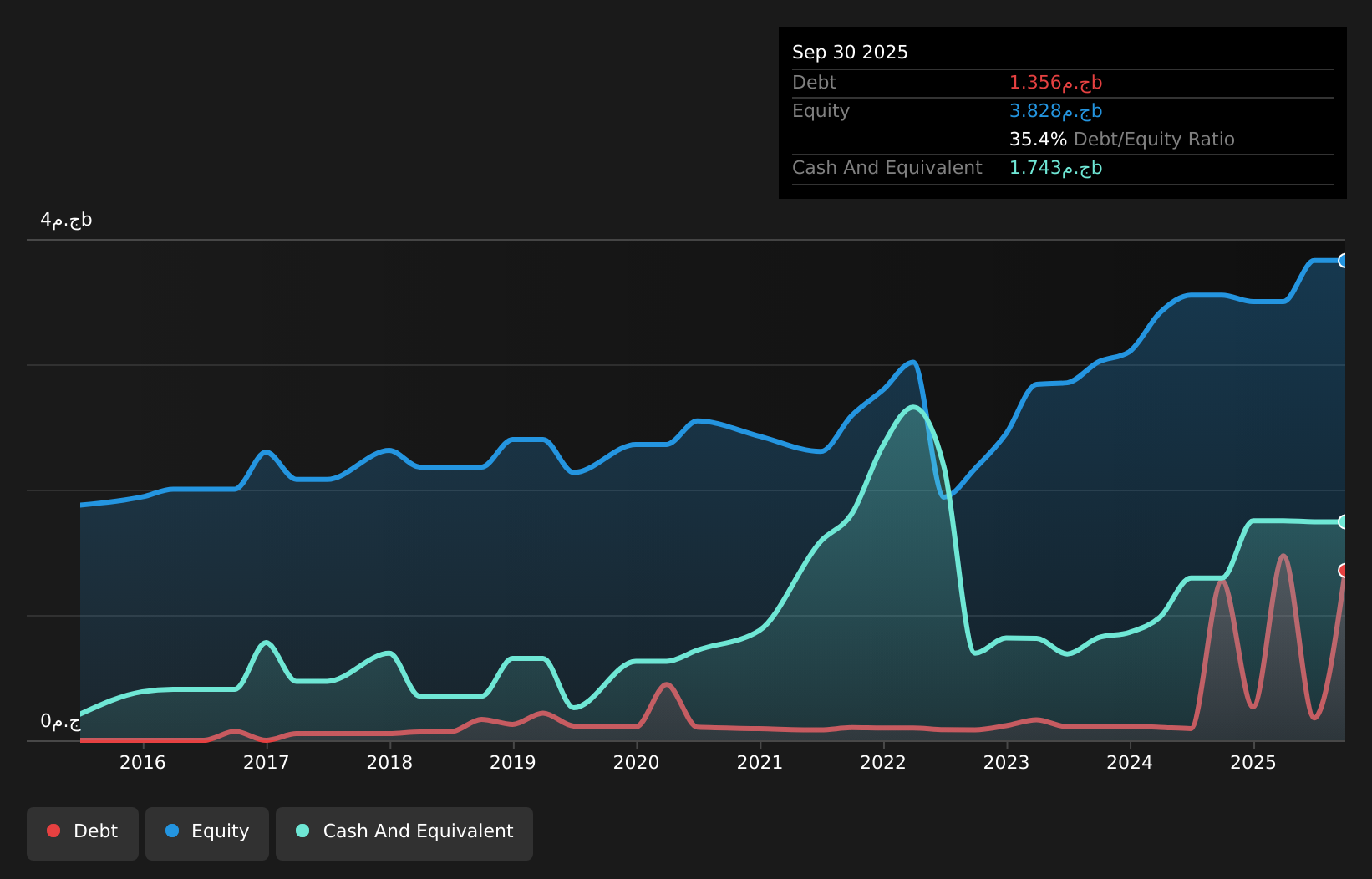This screenshot has width=1372, height=879.
Task: Click the 1.356 Debt value in tooltip
Action: 1055,83
